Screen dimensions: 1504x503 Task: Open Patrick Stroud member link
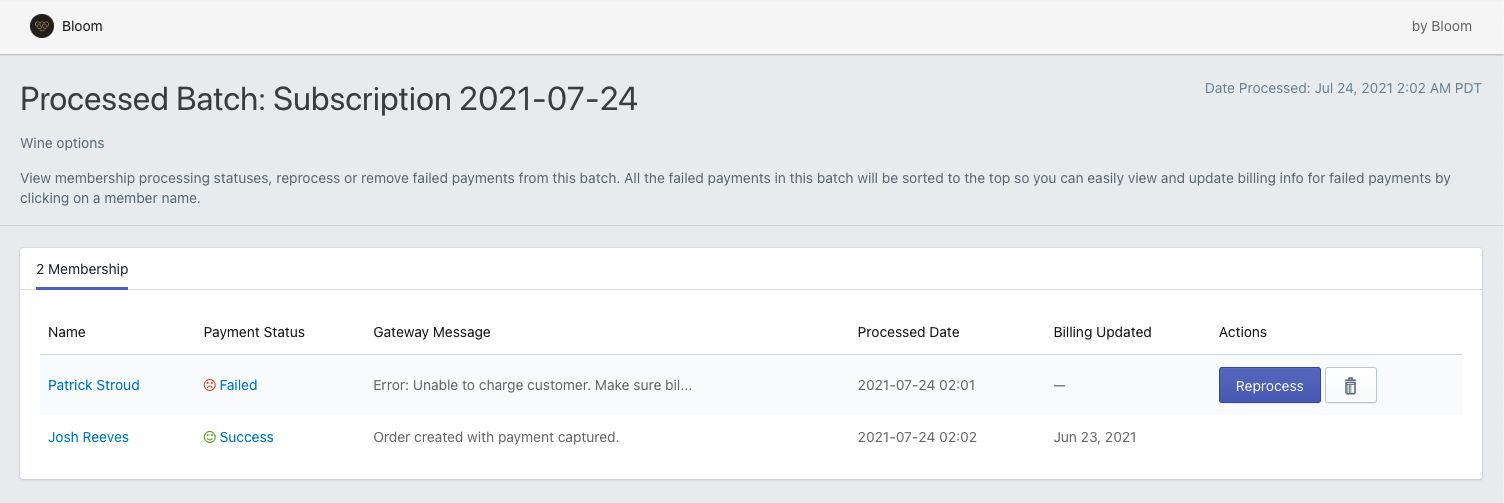coord(94,385)
